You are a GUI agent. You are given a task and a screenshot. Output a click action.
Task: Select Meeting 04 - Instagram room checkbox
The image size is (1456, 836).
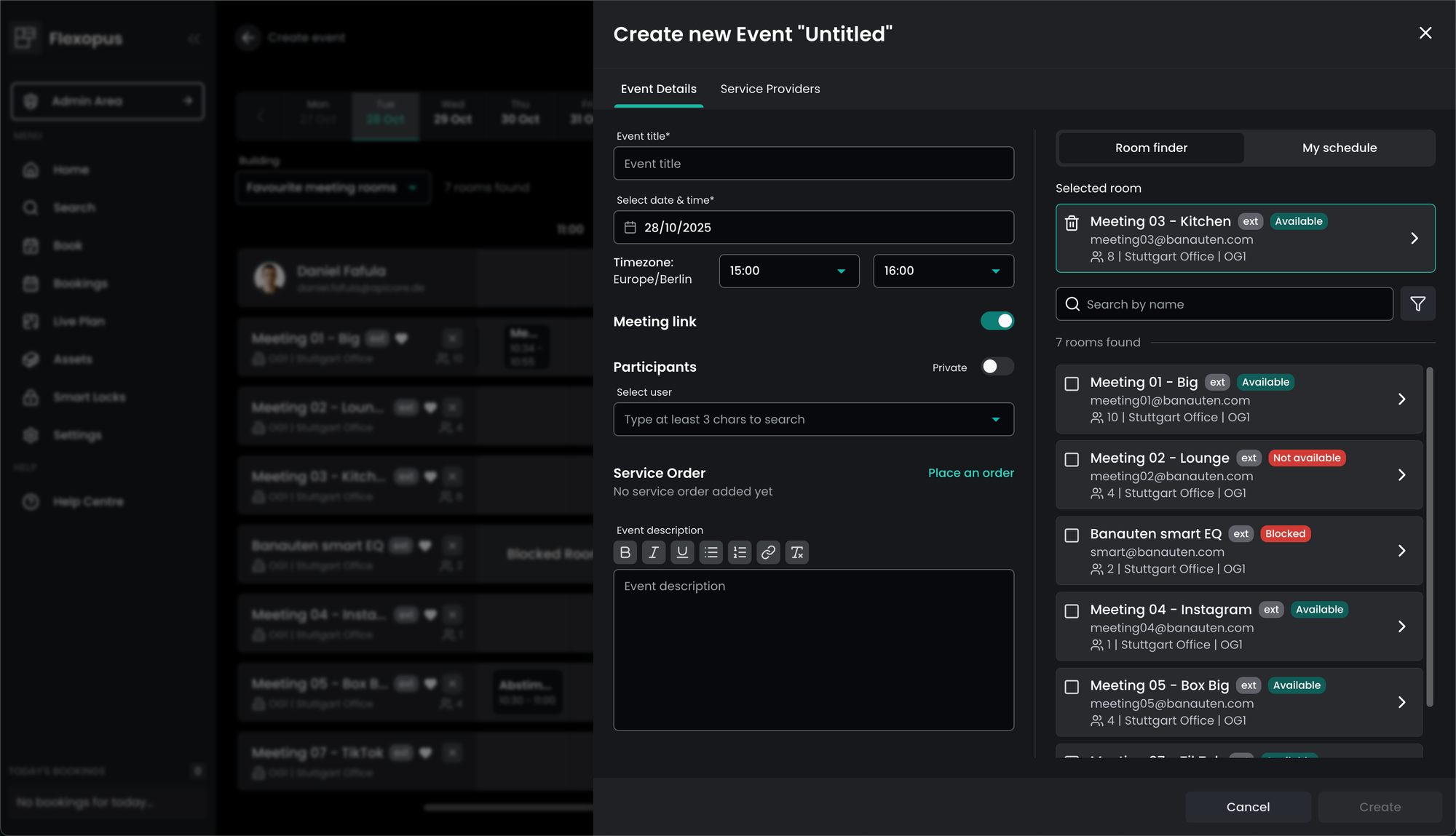1072,611
